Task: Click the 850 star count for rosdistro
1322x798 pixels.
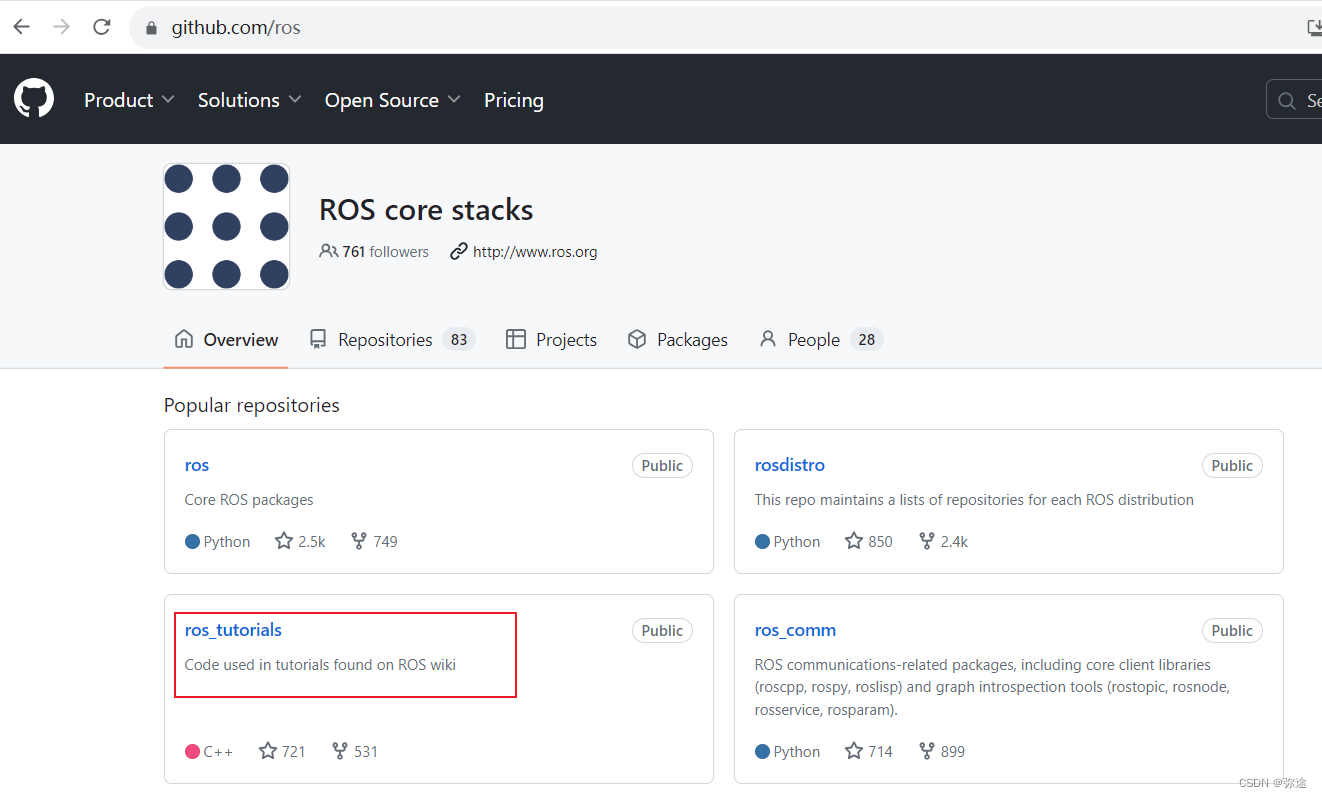Action: (880, 542)
